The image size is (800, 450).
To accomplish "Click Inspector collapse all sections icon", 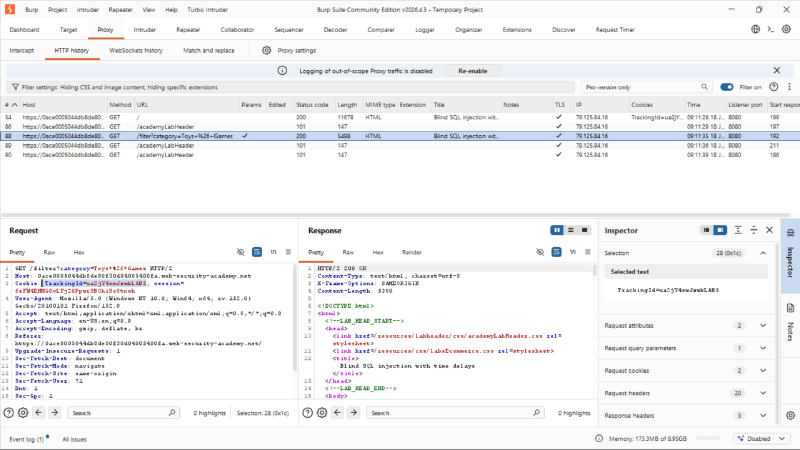I will pos(754,230).
